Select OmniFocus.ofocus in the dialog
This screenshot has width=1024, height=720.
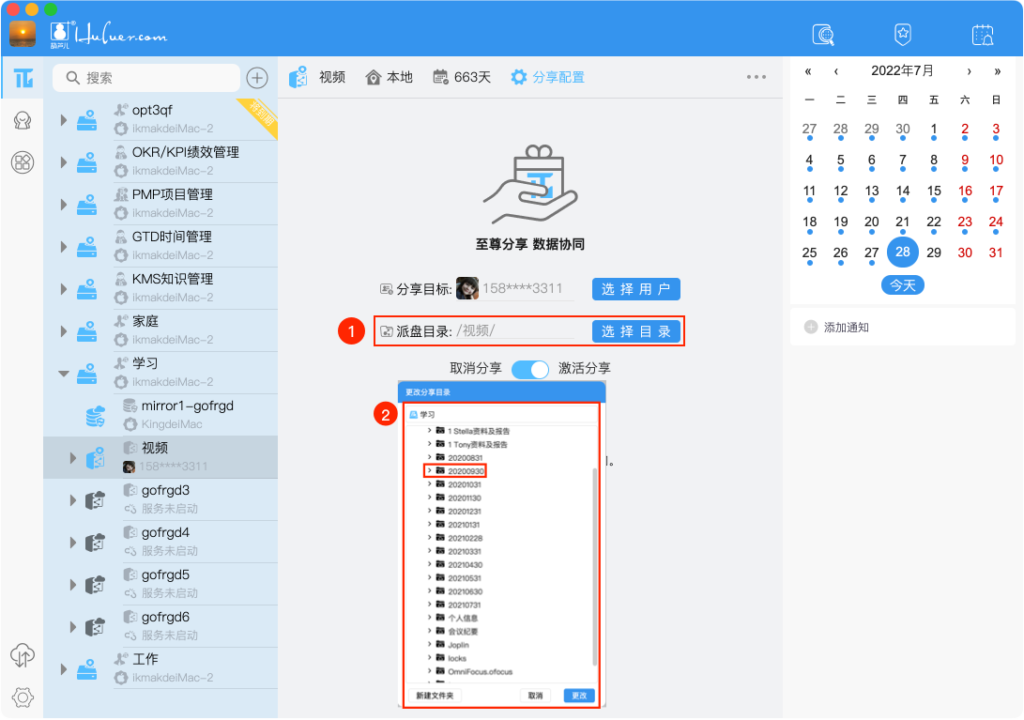click(480, 672)
